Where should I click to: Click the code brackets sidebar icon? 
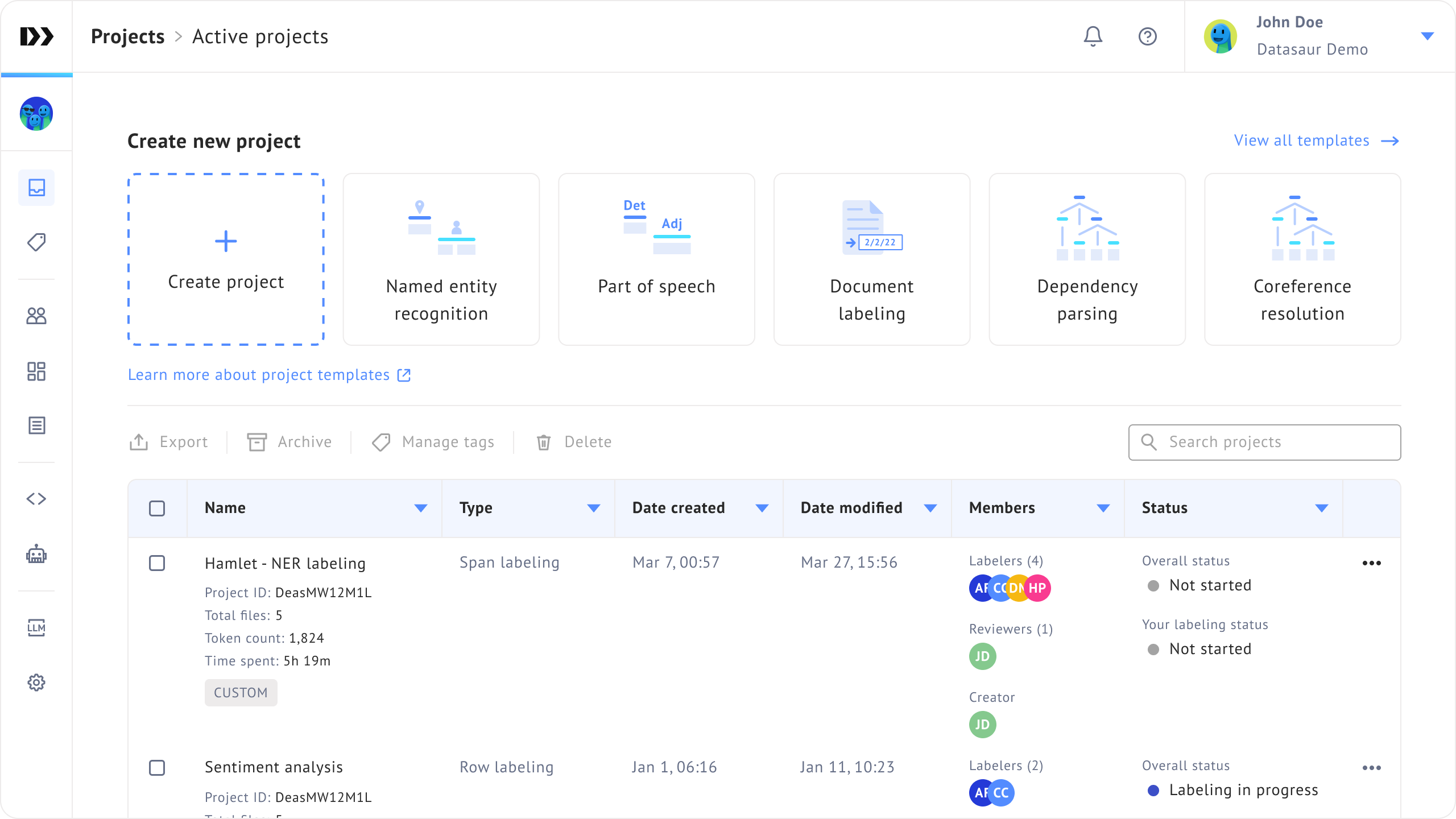36,499
